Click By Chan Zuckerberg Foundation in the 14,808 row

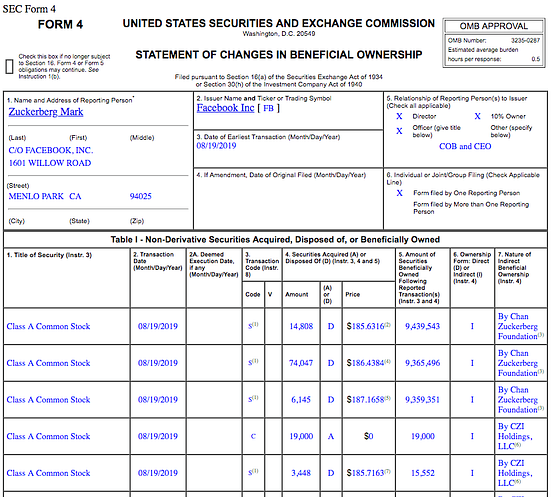[x=521, y=326]
